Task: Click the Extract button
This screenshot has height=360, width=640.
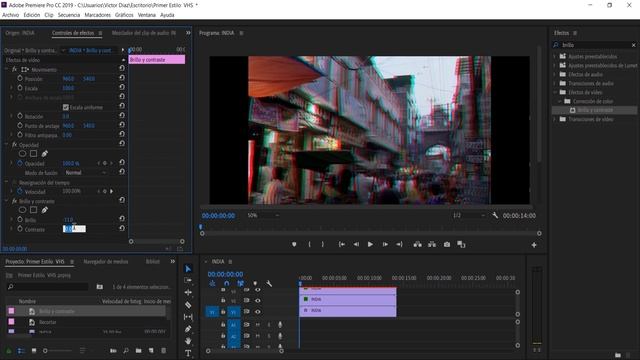Action: tap(432, 244)
